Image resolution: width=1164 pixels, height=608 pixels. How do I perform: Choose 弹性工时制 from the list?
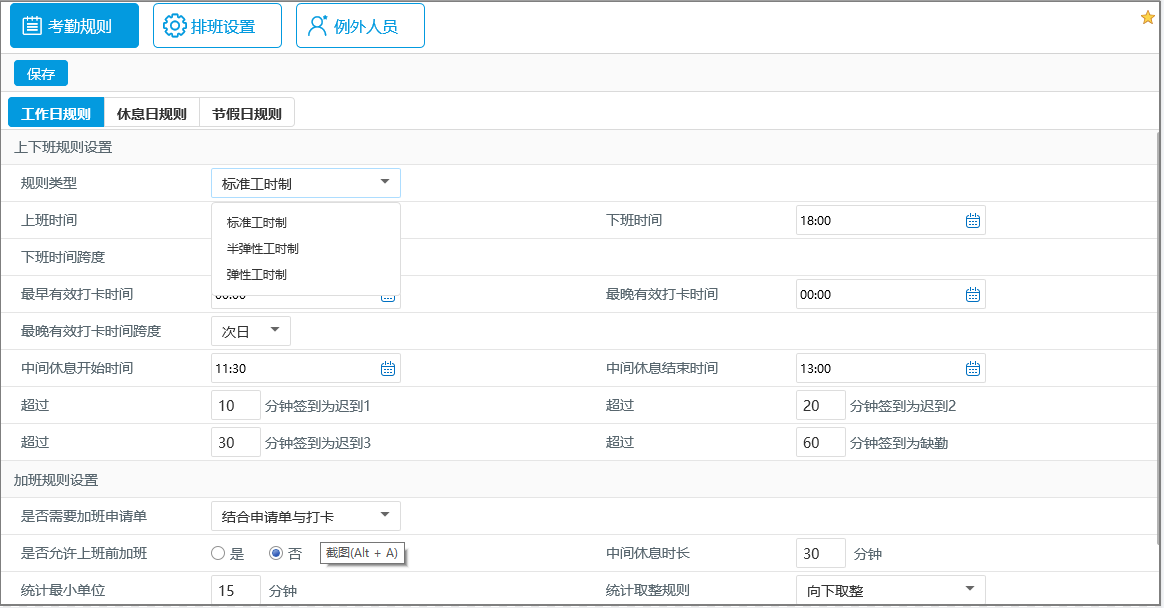[x=257, y=275]
